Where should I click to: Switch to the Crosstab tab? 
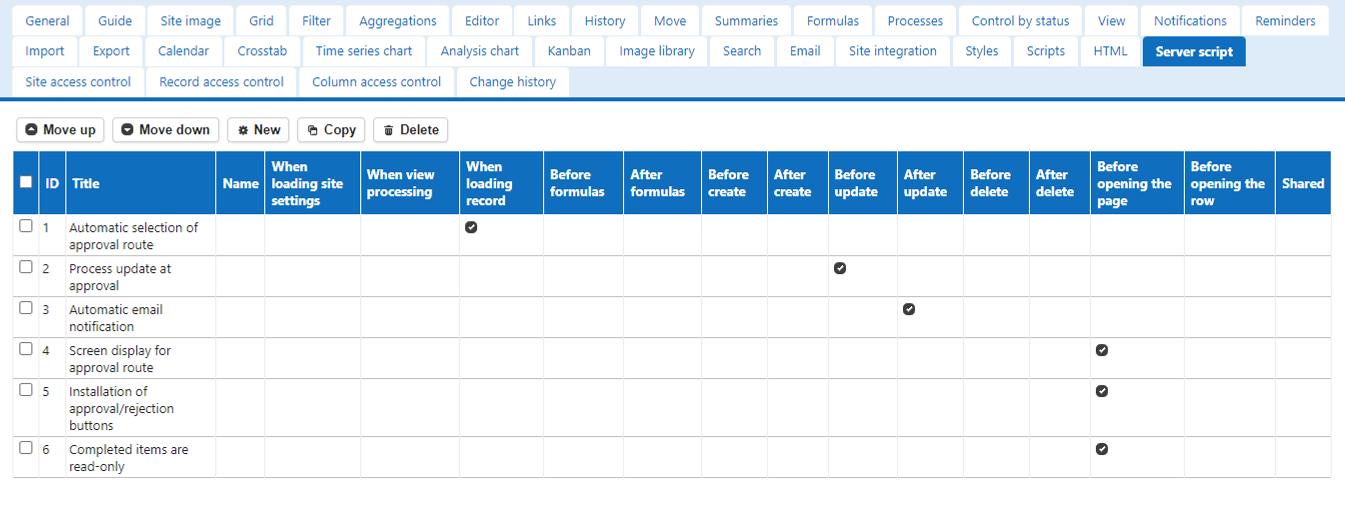click(x=262, y=51)
